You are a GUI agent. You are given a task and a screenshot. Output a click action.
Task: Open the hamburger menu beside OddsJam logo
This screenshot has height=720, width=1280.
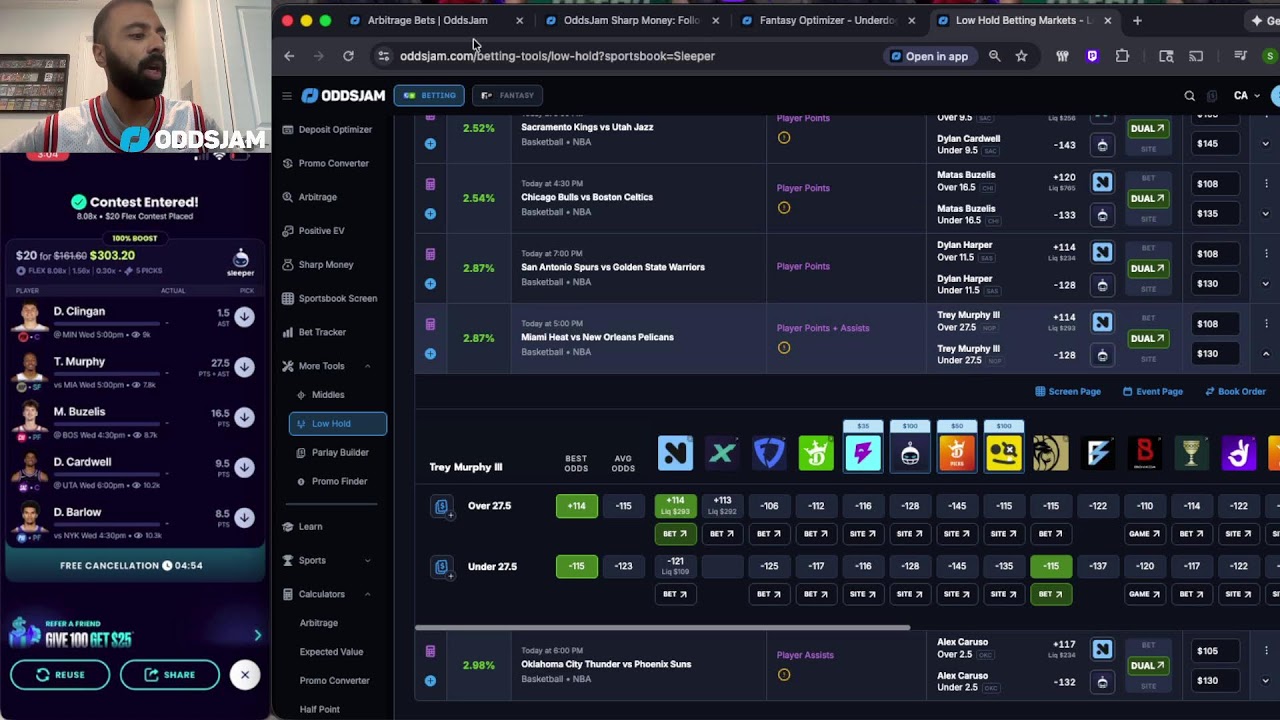[287, 96]
